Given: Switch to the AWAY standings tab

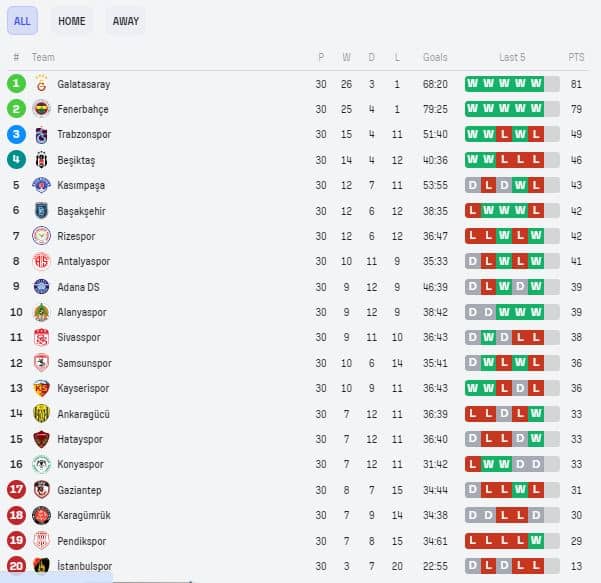Looking at the screenshot, I should [x=126, y=21].
